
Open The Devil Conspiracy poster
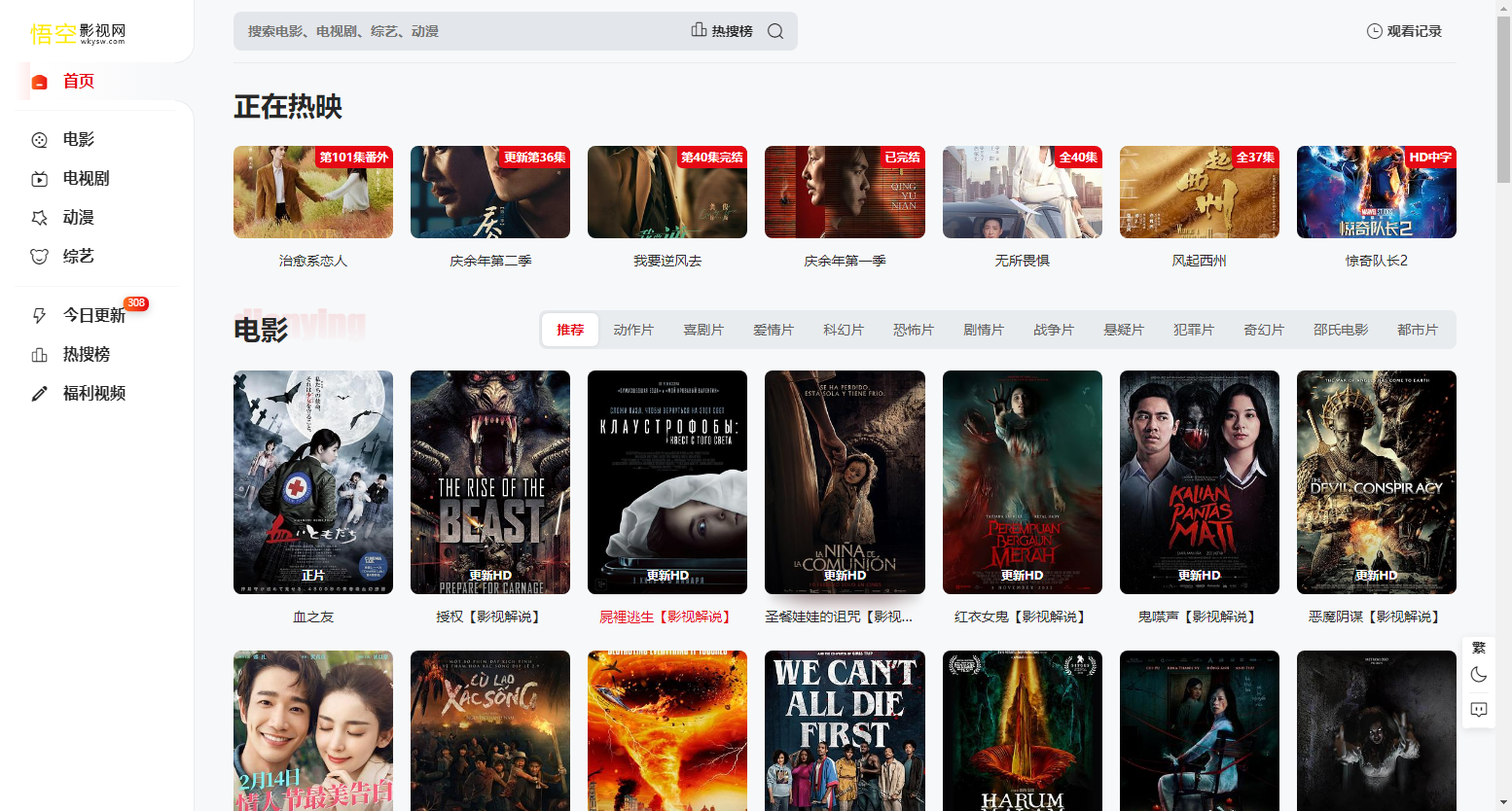pyautogui.click(x=1377, y=482)
